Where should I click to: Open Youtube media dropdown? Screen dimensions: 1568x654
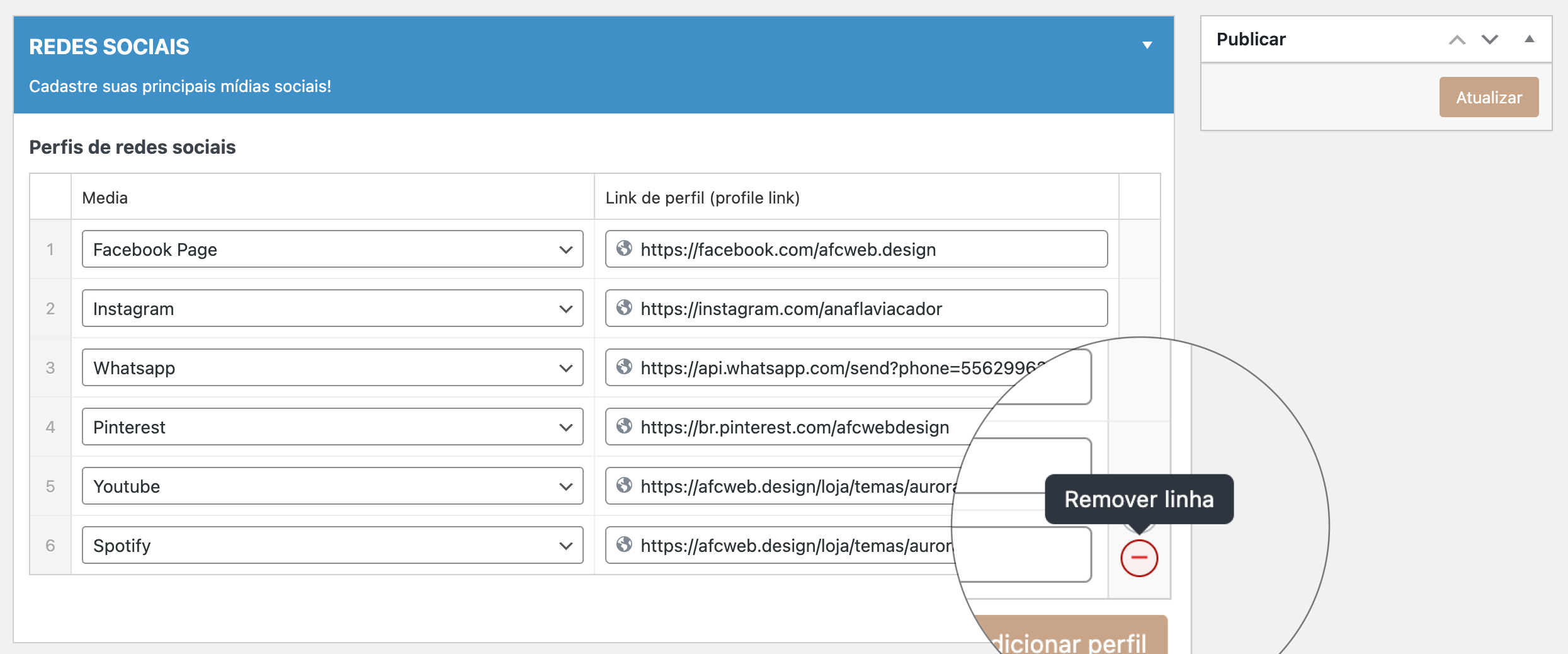click(332, 486)
